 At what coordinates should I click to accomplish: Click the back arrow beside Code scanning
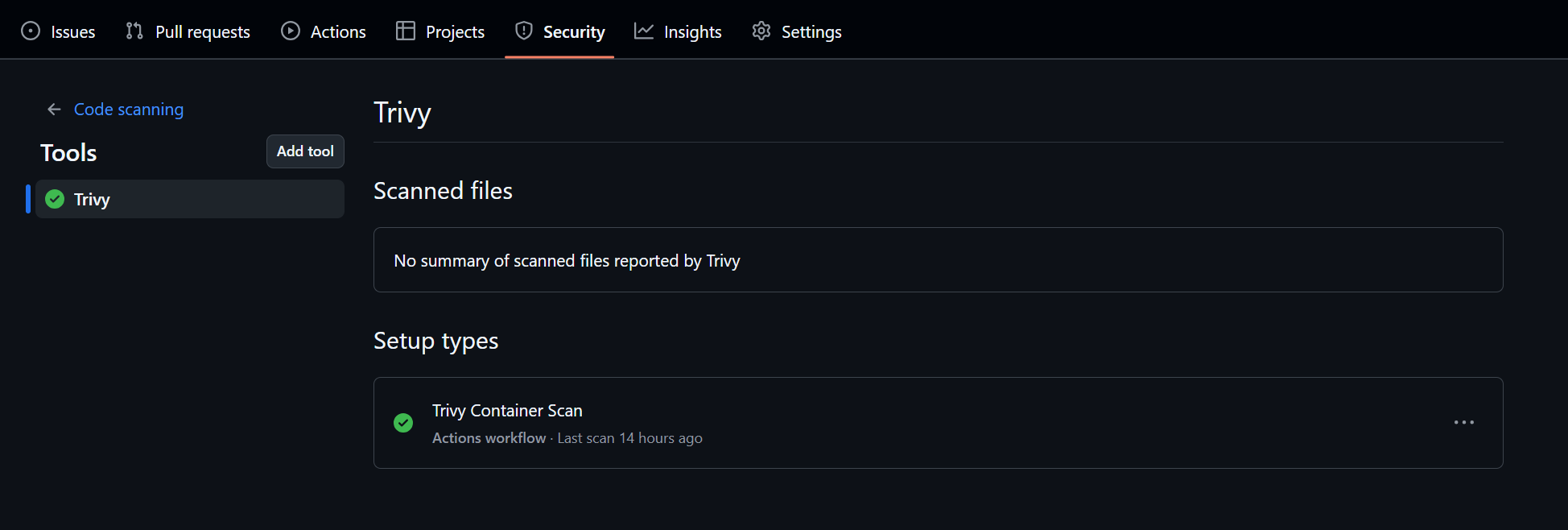[53, 109]
